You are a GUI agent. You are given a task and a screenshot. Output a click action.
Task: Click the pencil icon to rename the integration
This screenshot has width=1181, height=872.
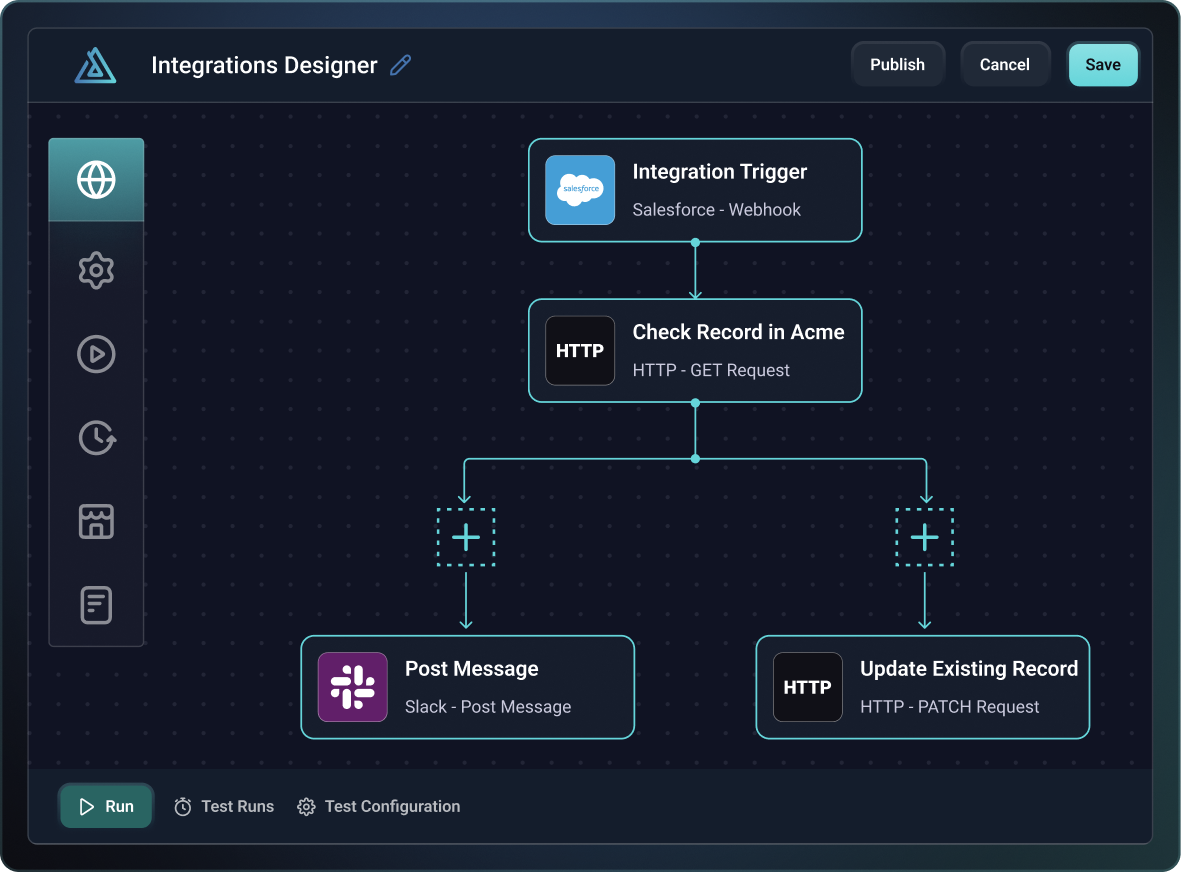coord(399,64)
